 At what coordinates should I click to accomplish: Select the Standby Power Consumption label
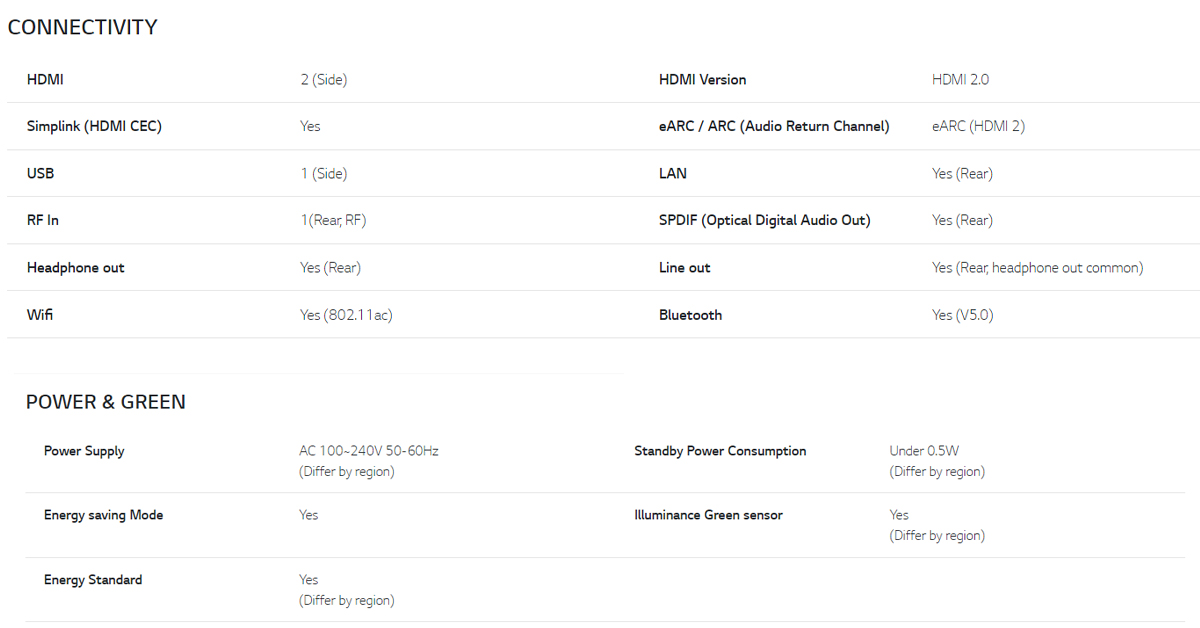[x=720, y=451]
